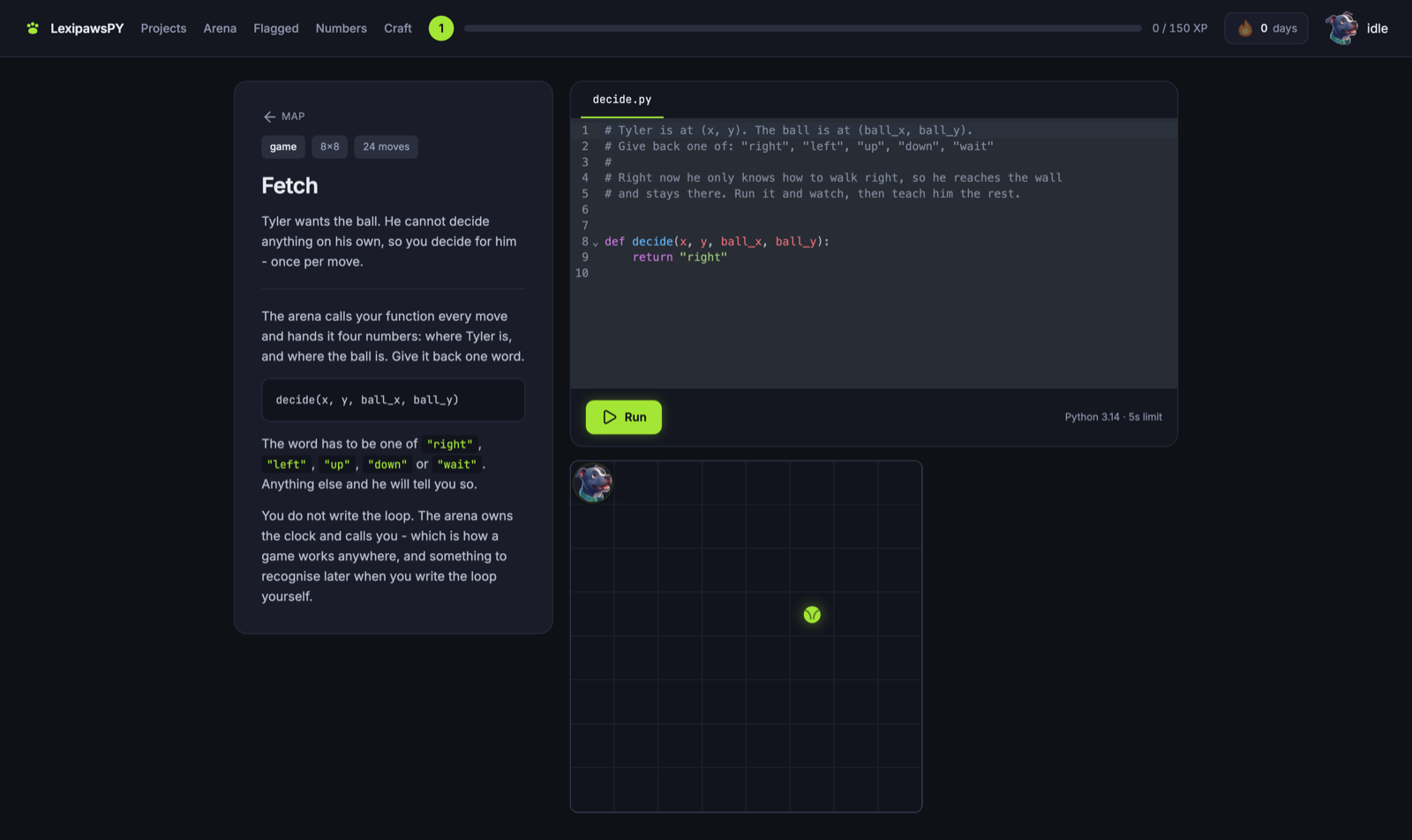Image resolution: width=1412 pixels, height=840 pixels.
Task: Click the "left" code keyword in instructions
Action: (x=287, y=464)
